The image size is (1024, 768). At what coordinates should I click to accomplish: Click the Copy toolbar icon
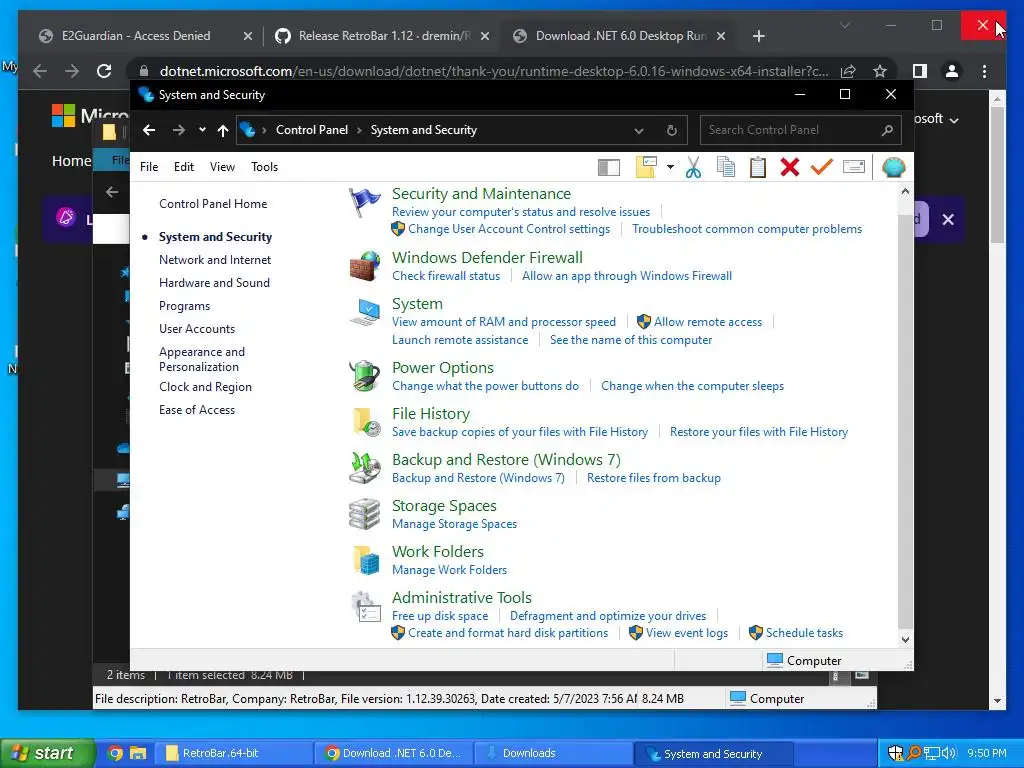pyautogui.click(x=726, y=167)
